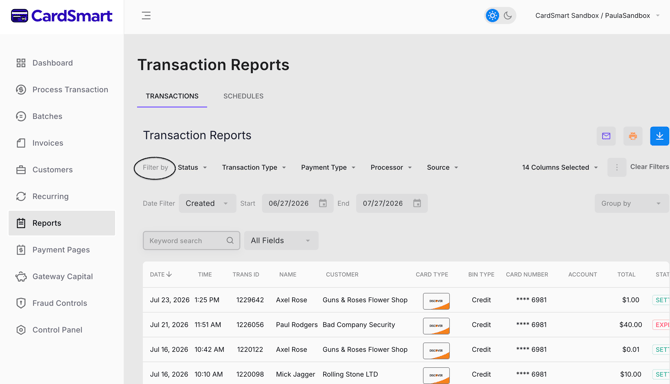Click the Gateway Capital piggy bank icon

(x=21, y=276)
